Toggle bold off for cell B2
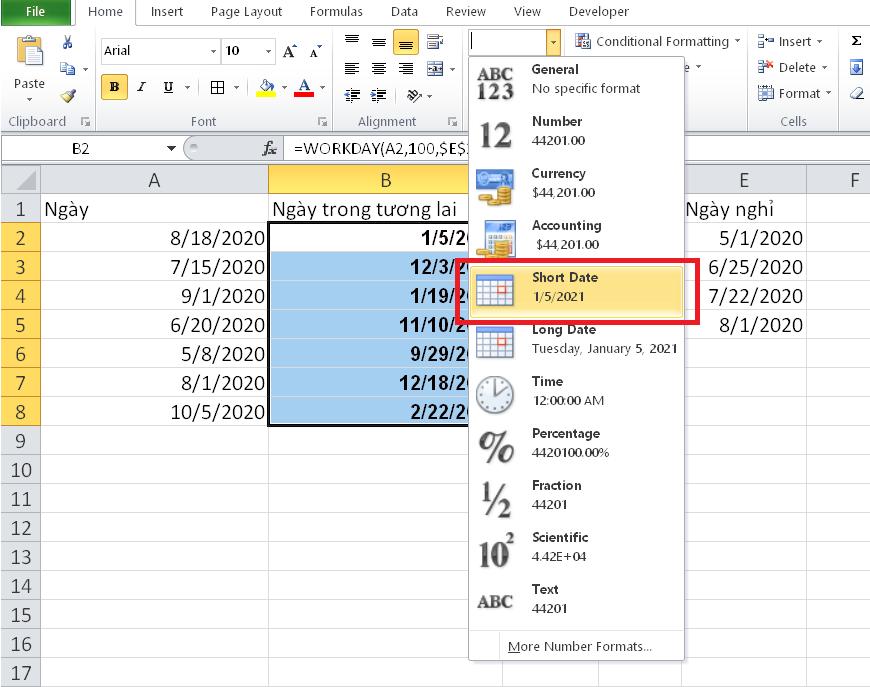The image size is (870, 687). (x=113, y=87)
